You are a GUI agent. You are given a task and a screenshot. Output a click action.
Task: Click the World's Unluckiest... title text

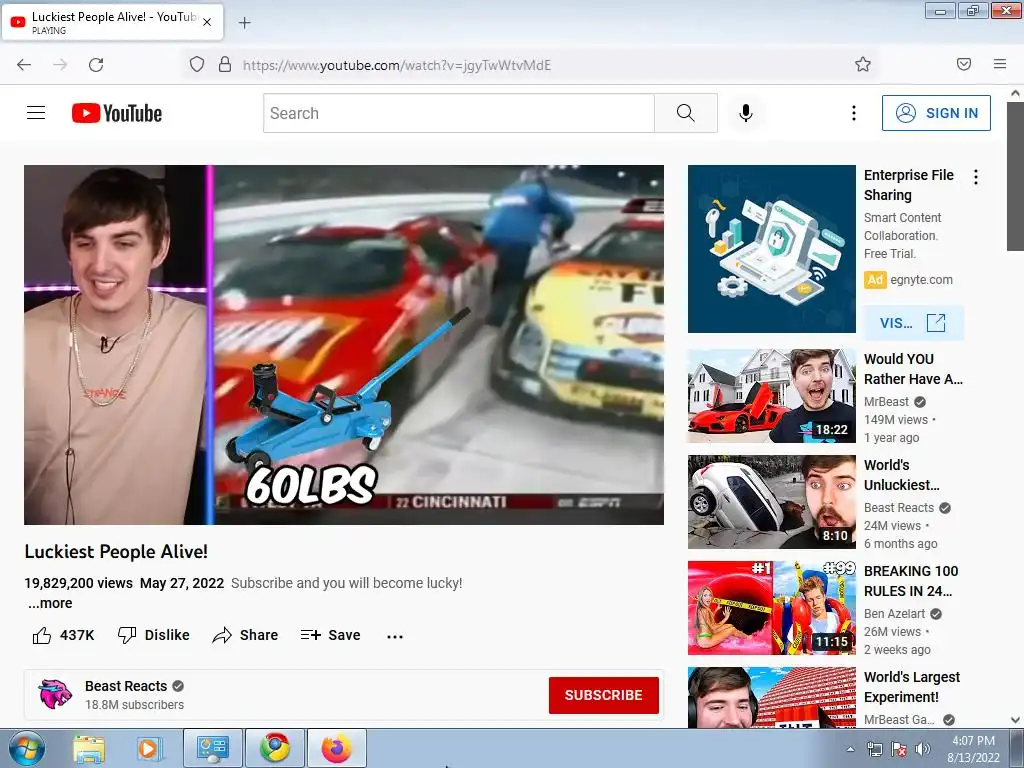tap(902, 475)
